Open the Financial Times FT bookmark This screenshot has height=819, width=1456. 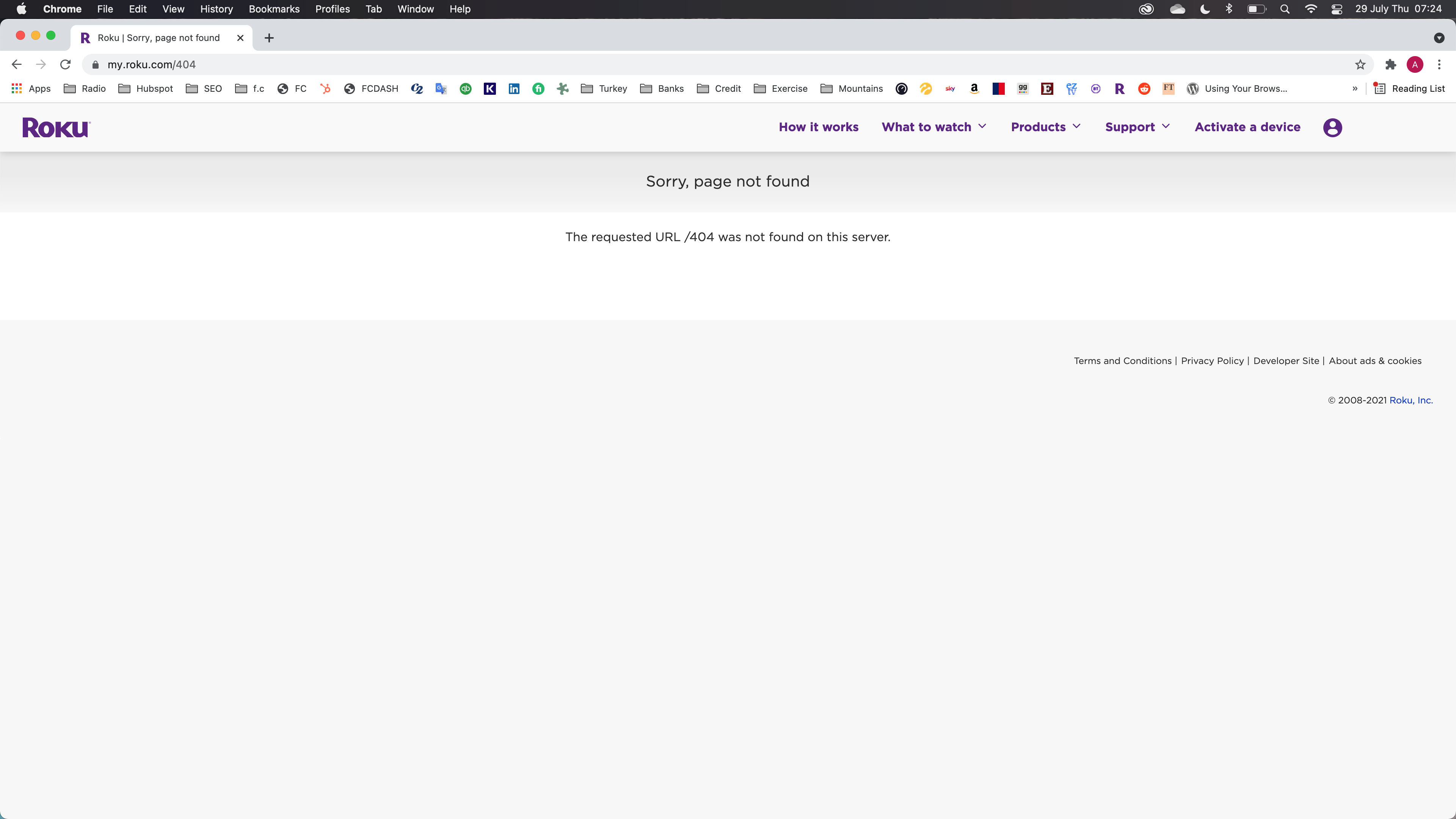click(x=1168, y=89)
